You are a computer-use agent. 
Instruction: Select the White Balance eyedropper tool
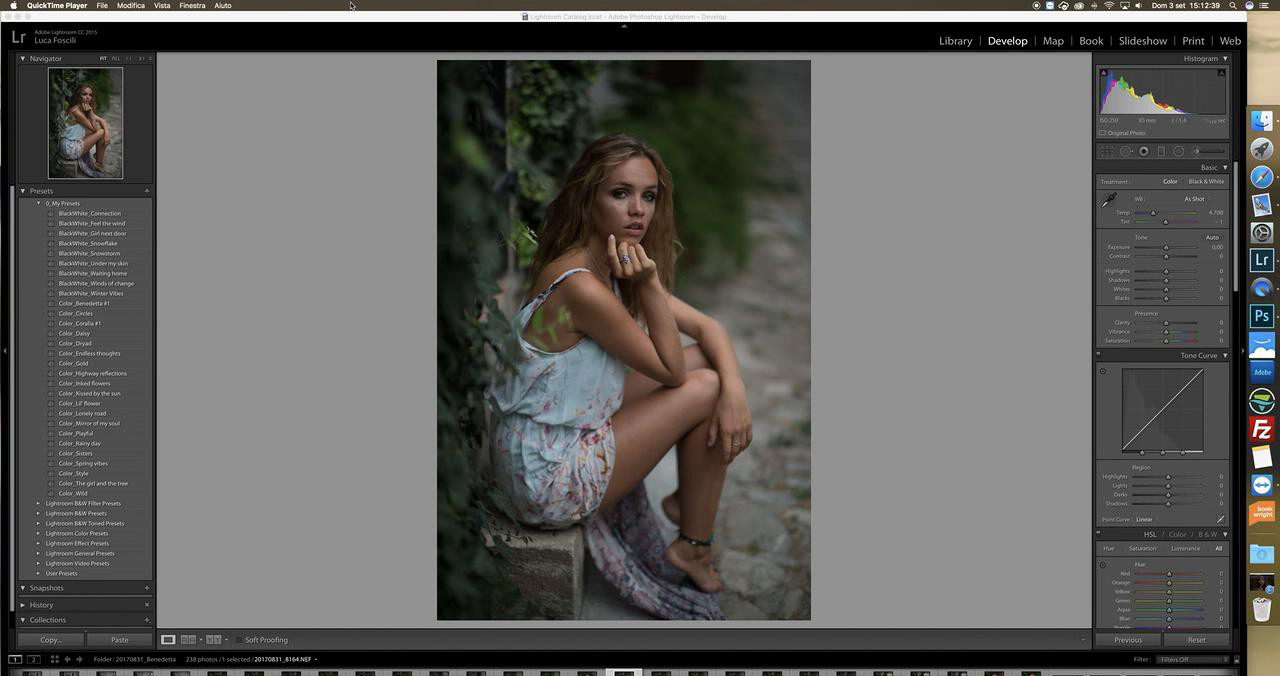(x=1108, y=201)
